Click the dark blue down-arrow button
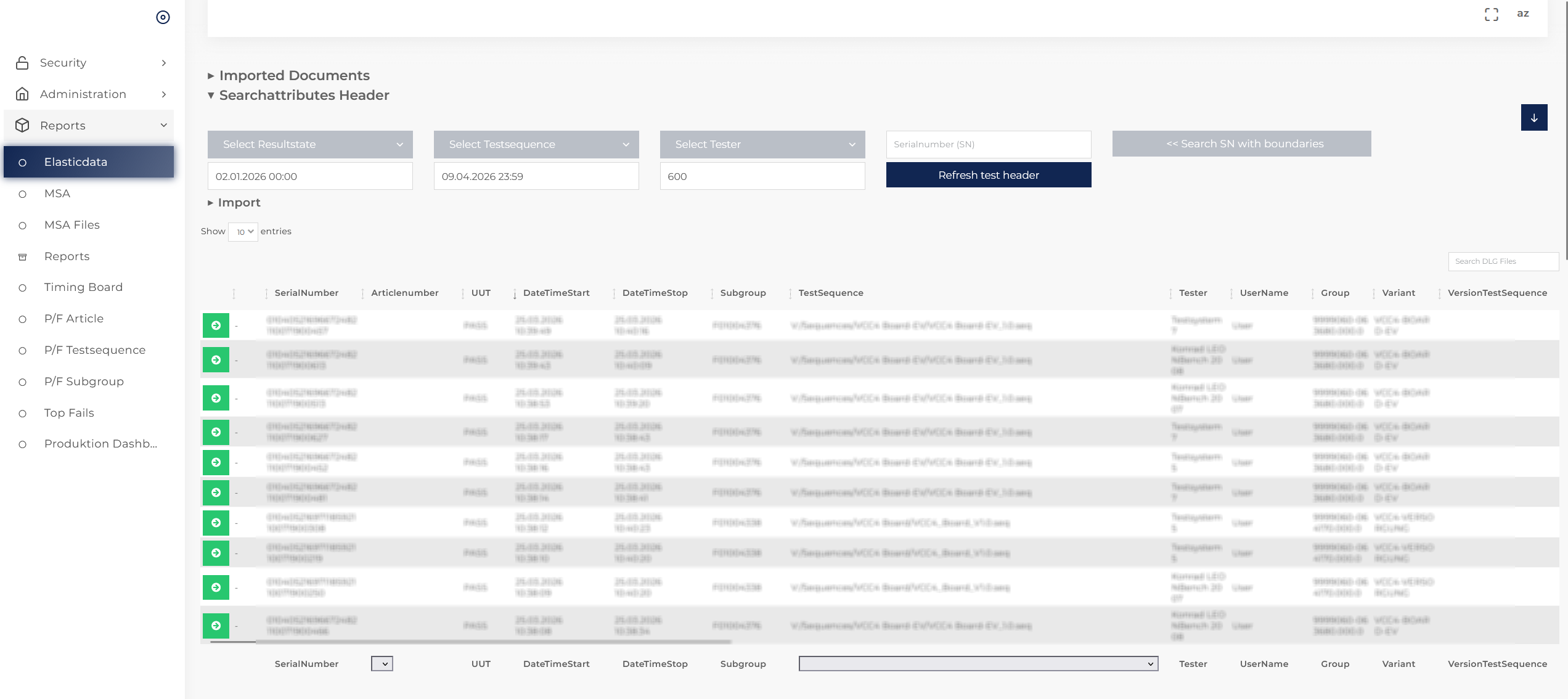 [1533, 118]
